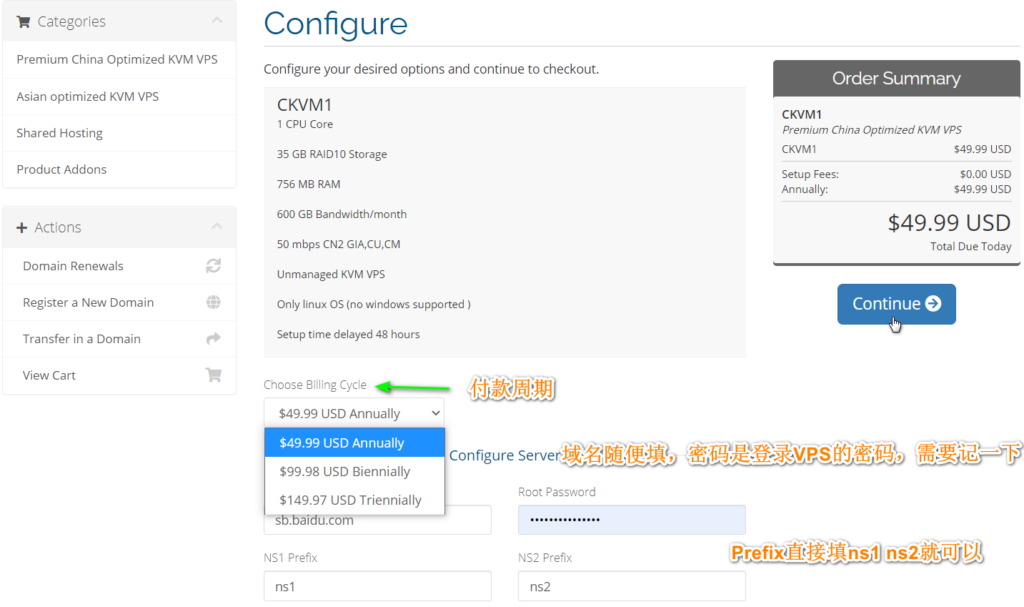Click the cart icon next to View Cart
This screenshot has height=607, width=1024.
click(x=214, y=375)
